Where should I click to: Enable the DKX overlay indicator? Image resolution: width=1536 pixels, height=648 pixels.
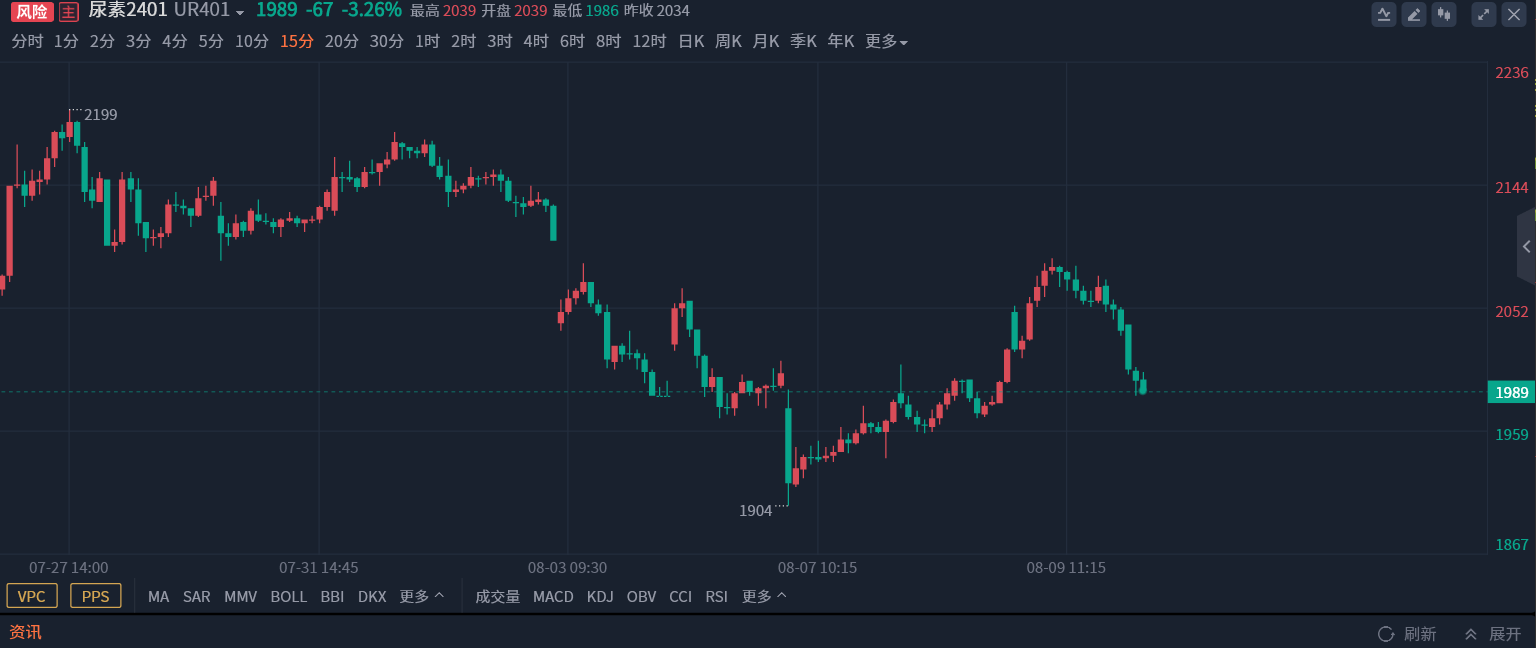point(372,597)
